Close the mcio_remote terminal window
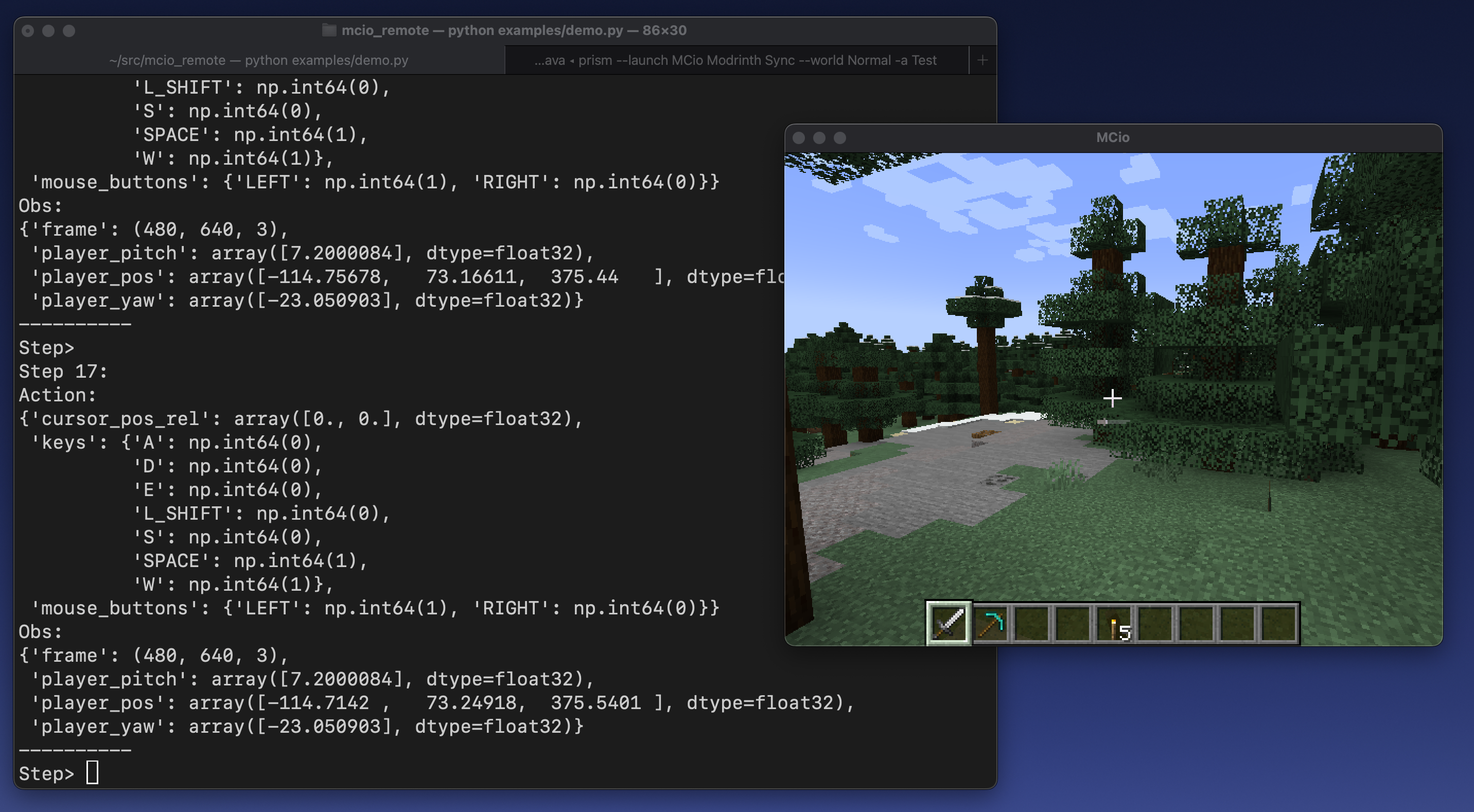1474x812 pixels. click(x=28, y=31)
